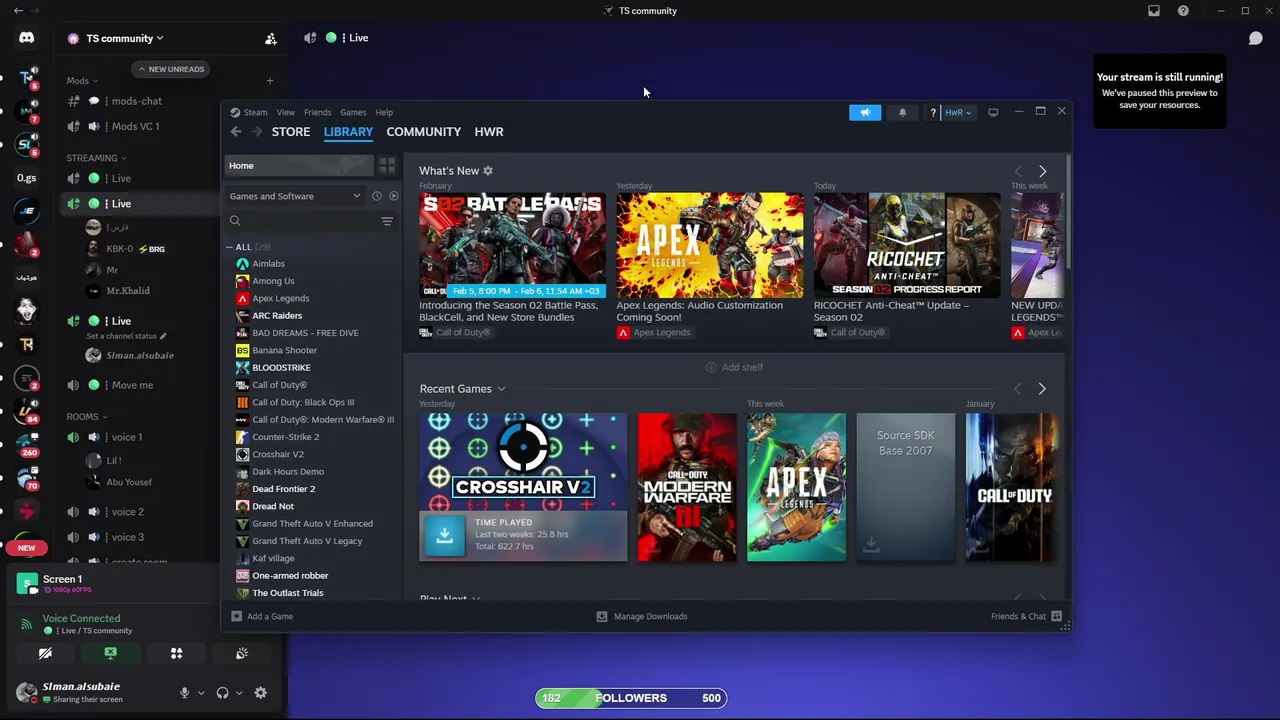Select Home in Steam library sidebar
1280x720 pixels.
(299, 165)
